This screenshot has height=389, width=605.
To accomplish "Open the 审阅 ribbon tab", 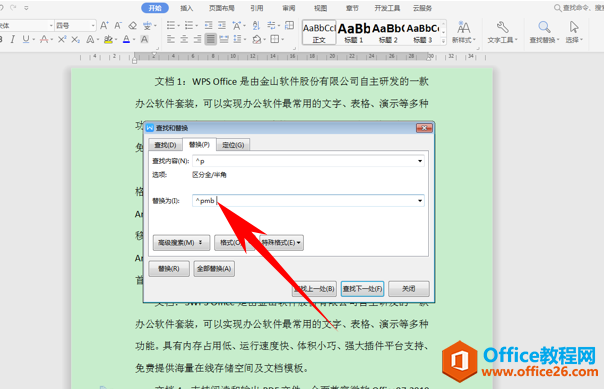I will tap(289, 8).
